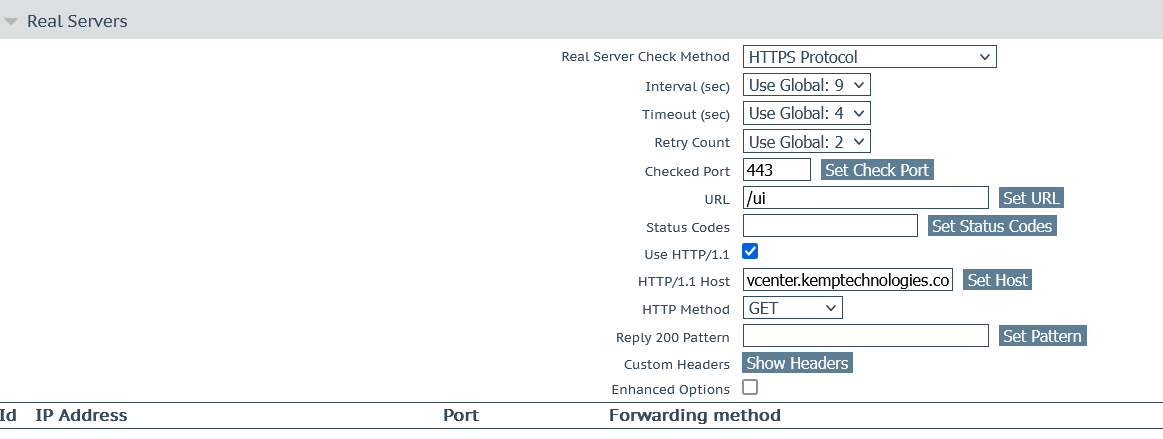Focus the Checked Port input field
This screenshot has width=1163, height=439.
[x=777, y=170]
